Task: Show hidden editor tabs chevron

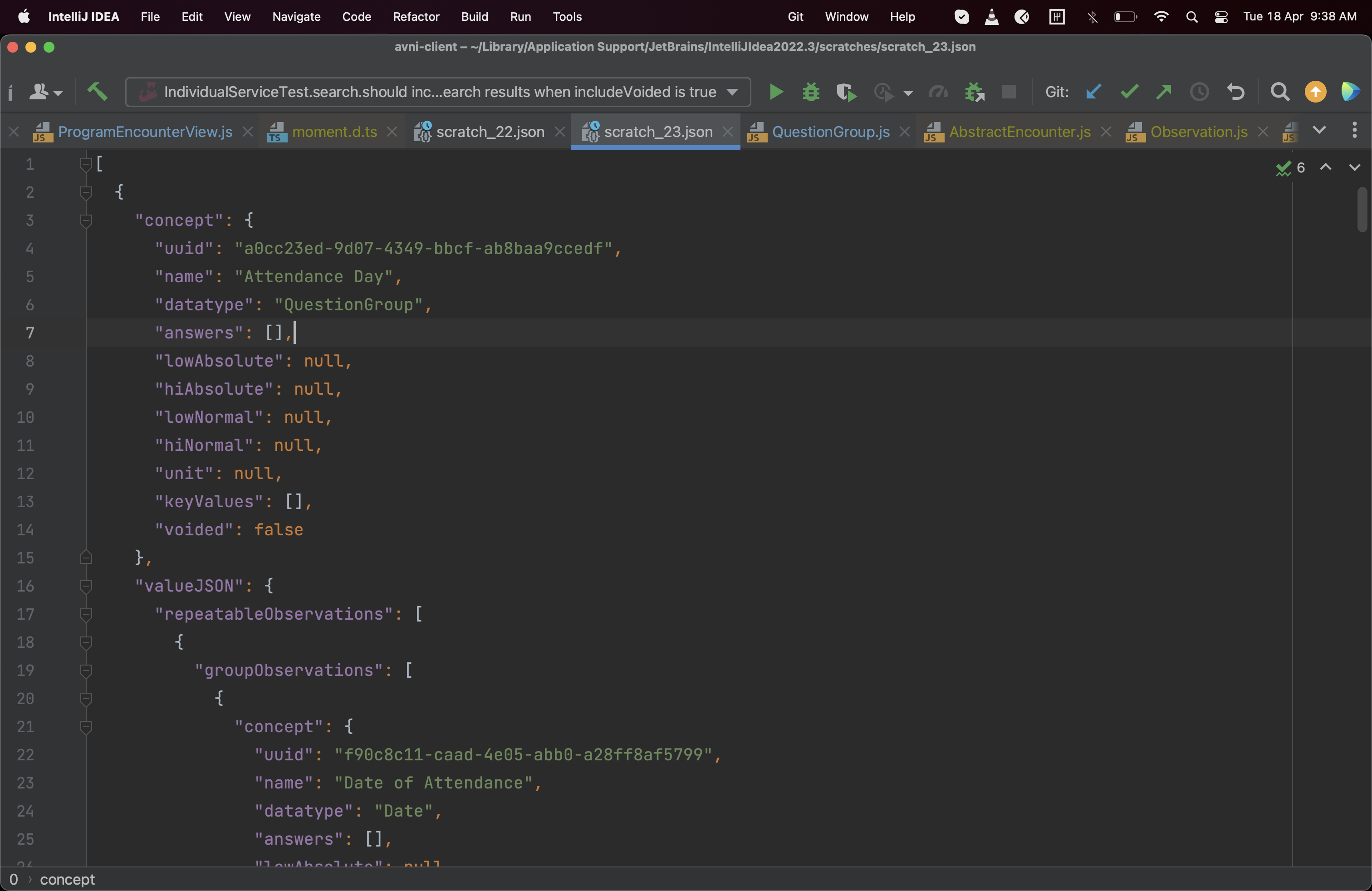Action: 1319,131
